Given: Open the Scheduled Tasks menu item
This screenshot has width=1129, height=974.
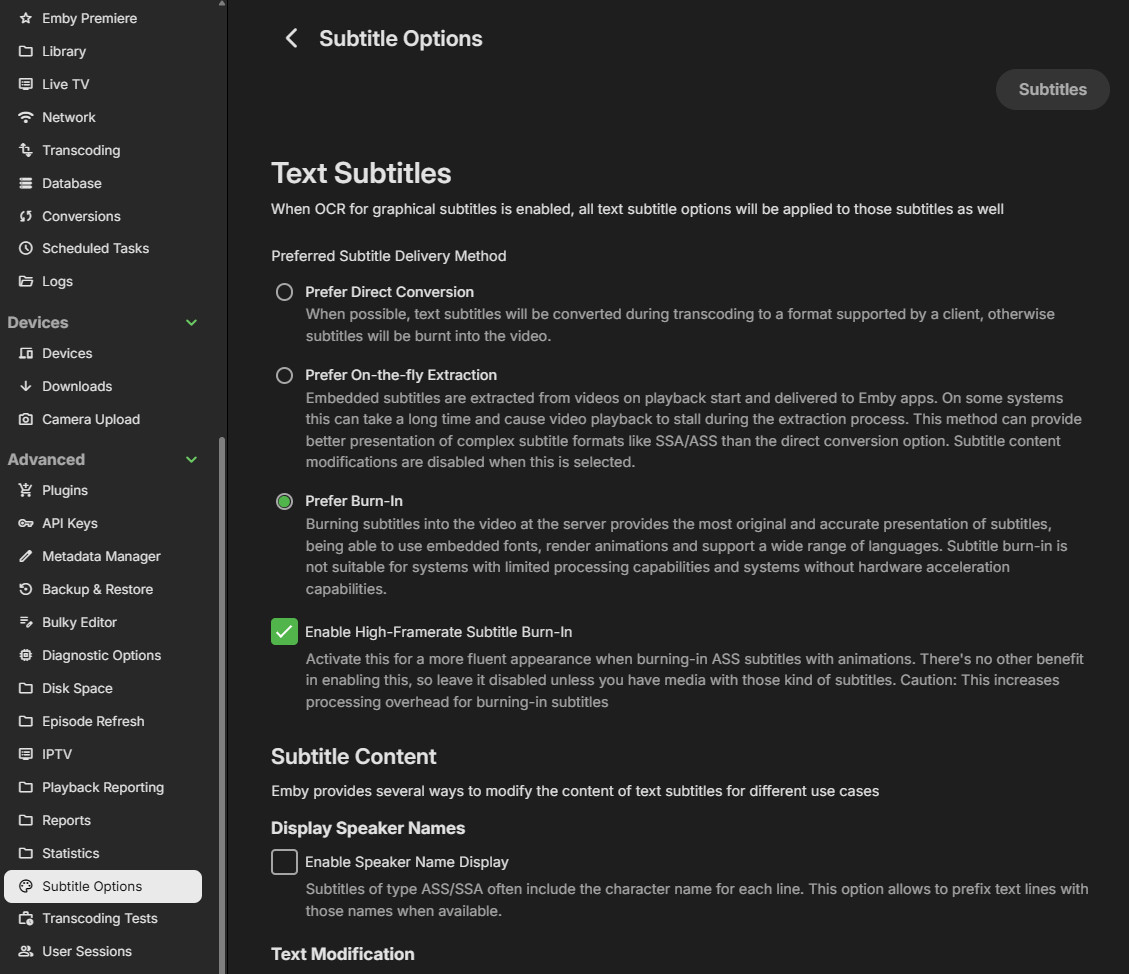Looking at the screenshot, I should click(95, 248).
